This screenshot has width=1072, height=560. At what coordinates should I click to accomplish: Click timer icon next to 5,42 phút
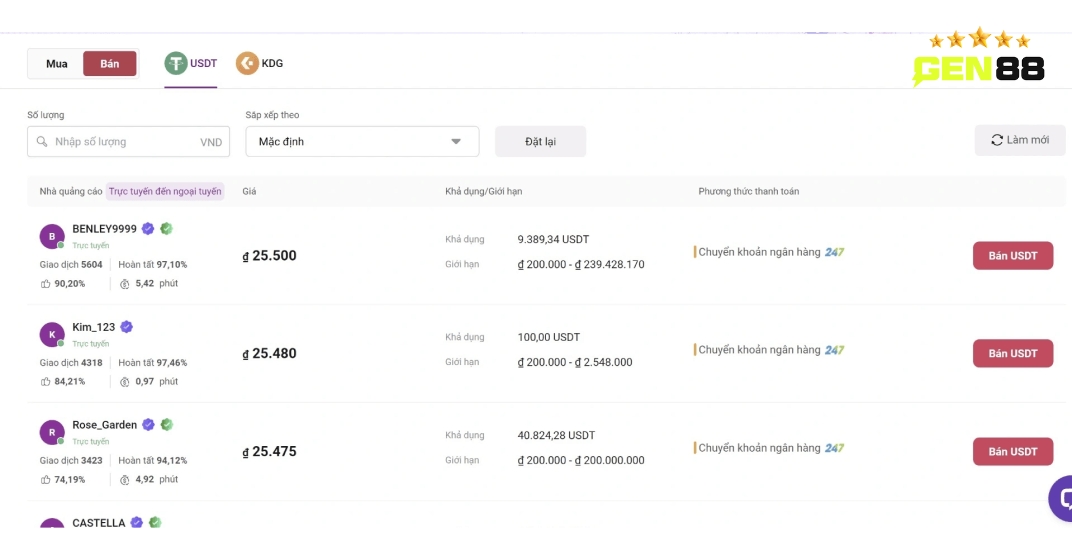pos(124,284)
